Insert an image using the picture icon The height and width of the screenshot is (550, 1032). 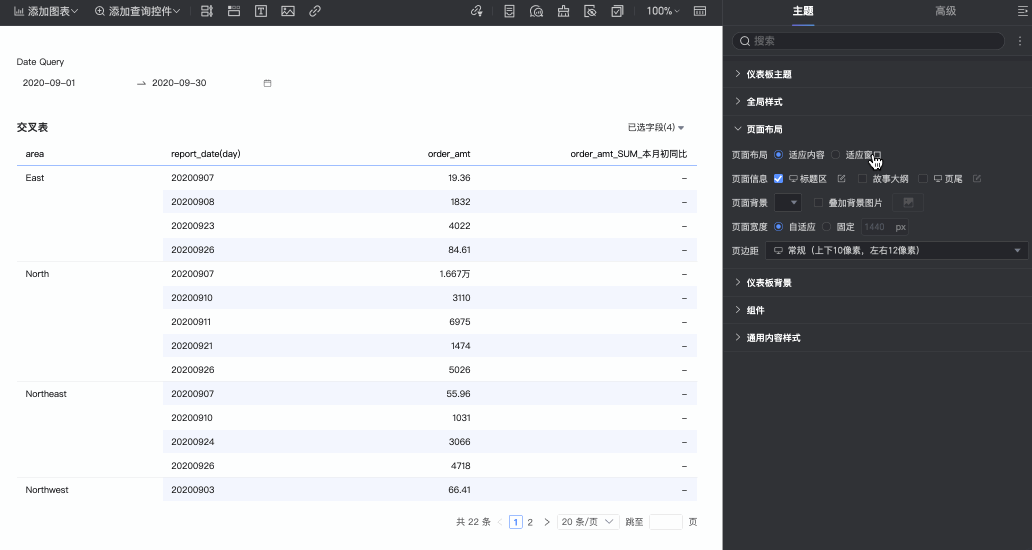[x=288, y=11]
